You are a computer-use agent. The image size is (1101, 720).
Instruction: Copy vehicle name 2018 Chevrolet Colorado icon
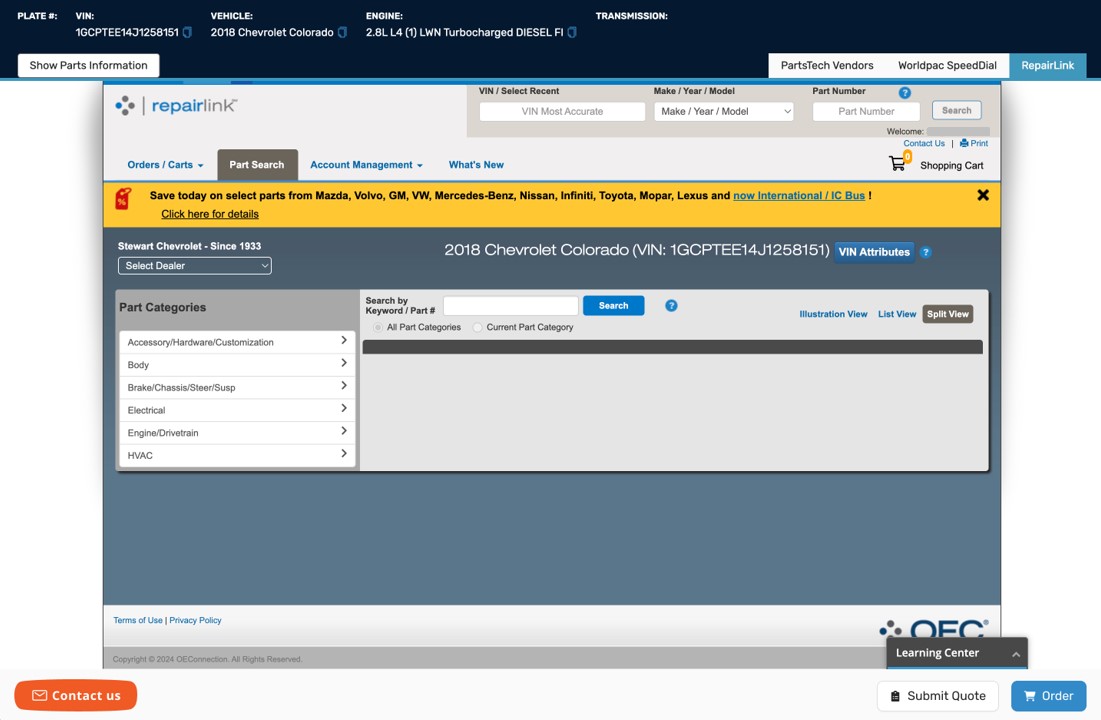(343, 32)
